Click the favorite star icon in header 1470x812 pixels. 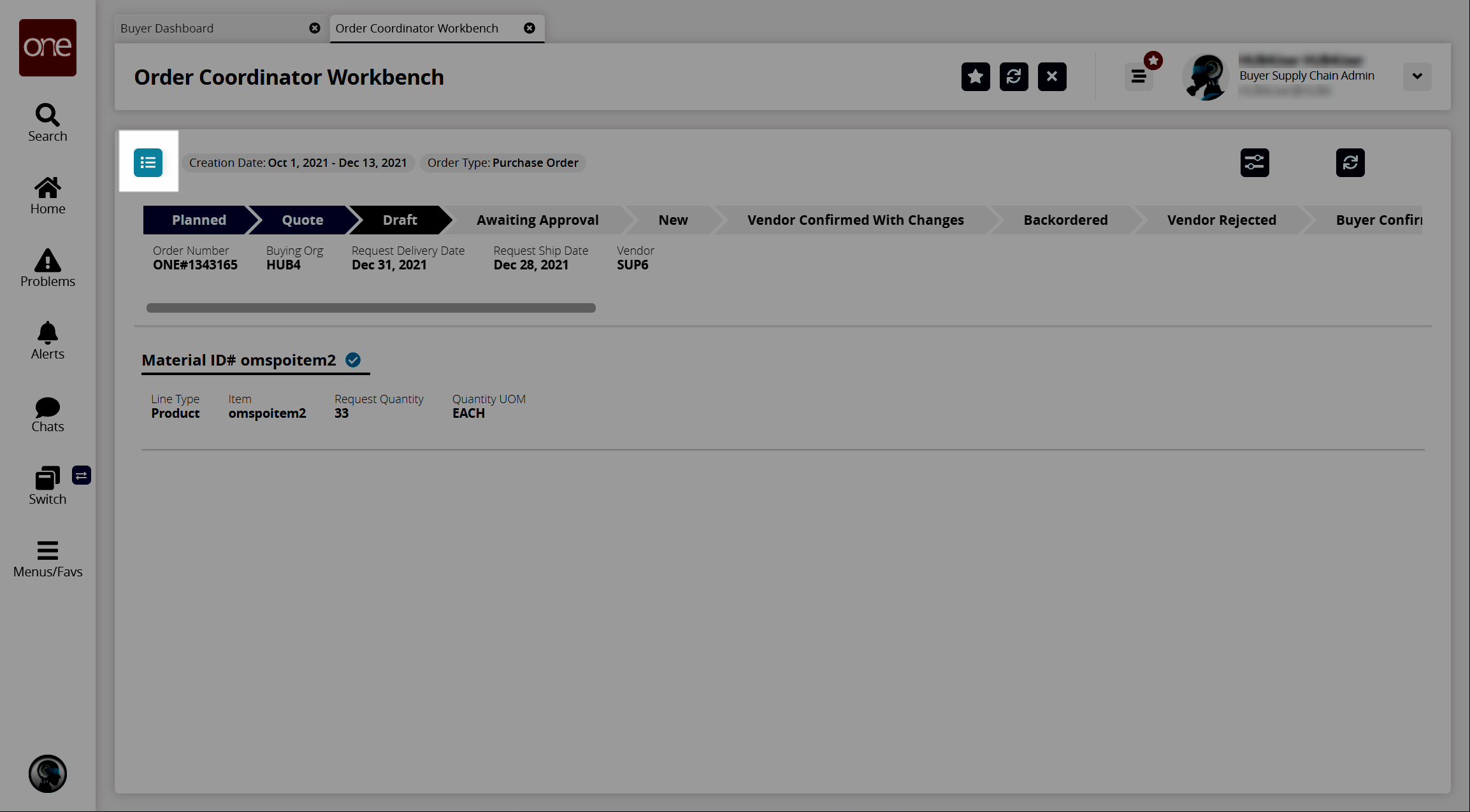coord(975,77)
